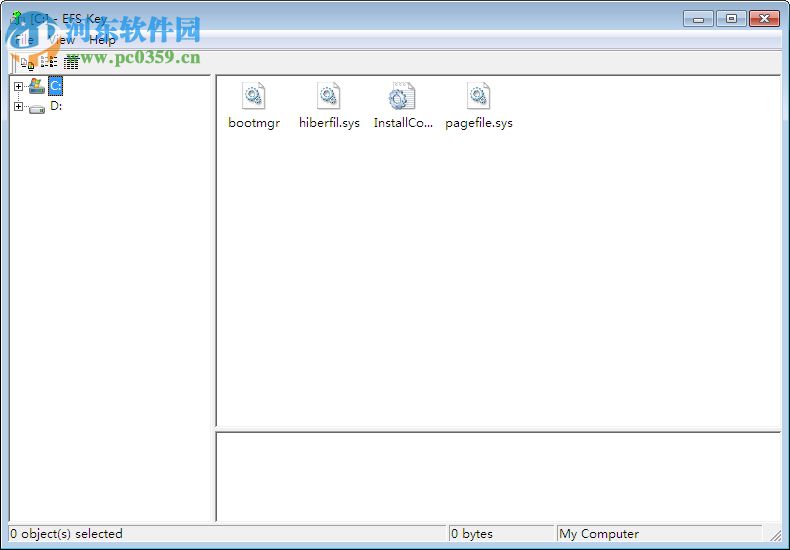Expand the D: drive tree node

coord(19,106)
